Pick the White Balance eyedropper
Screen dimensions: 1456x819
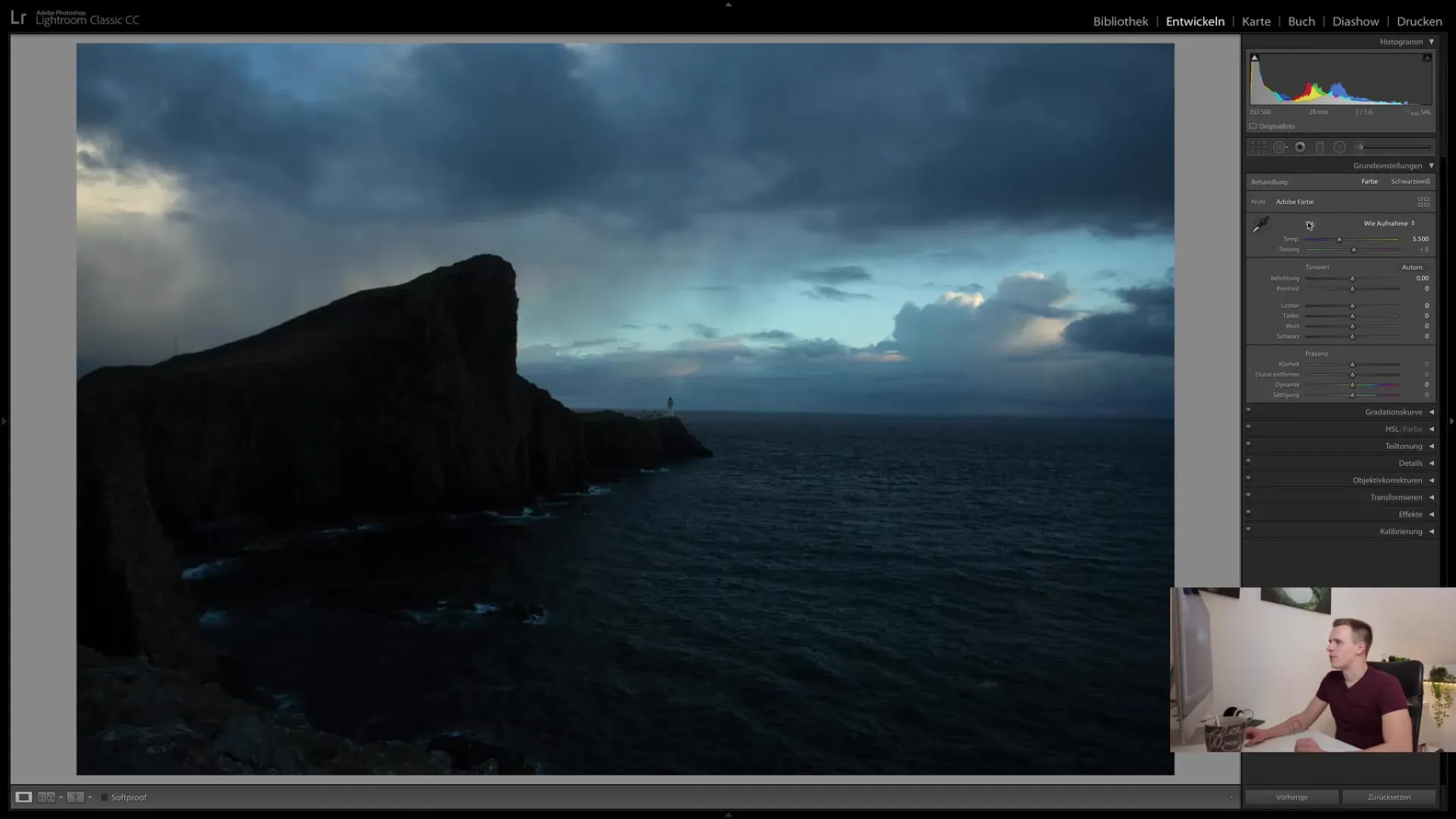click(x=1260, y=225)
